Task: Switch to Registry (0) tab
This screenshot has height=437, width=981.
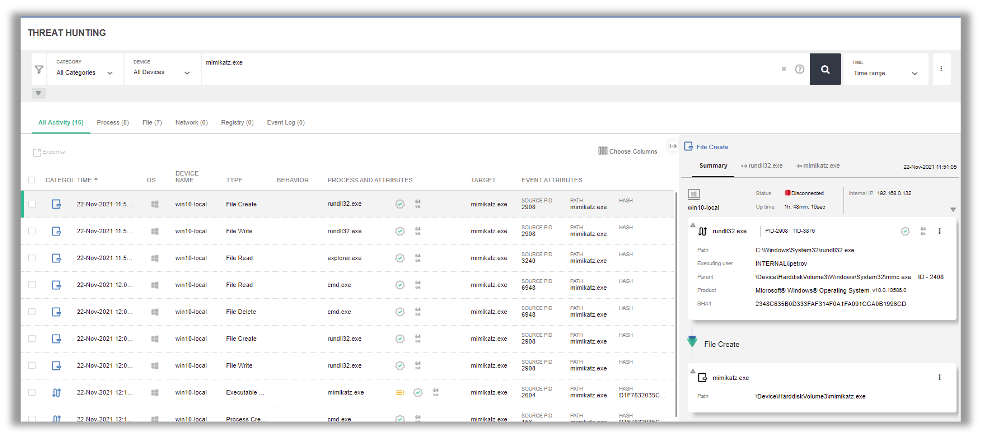Action: coord(237,123)
